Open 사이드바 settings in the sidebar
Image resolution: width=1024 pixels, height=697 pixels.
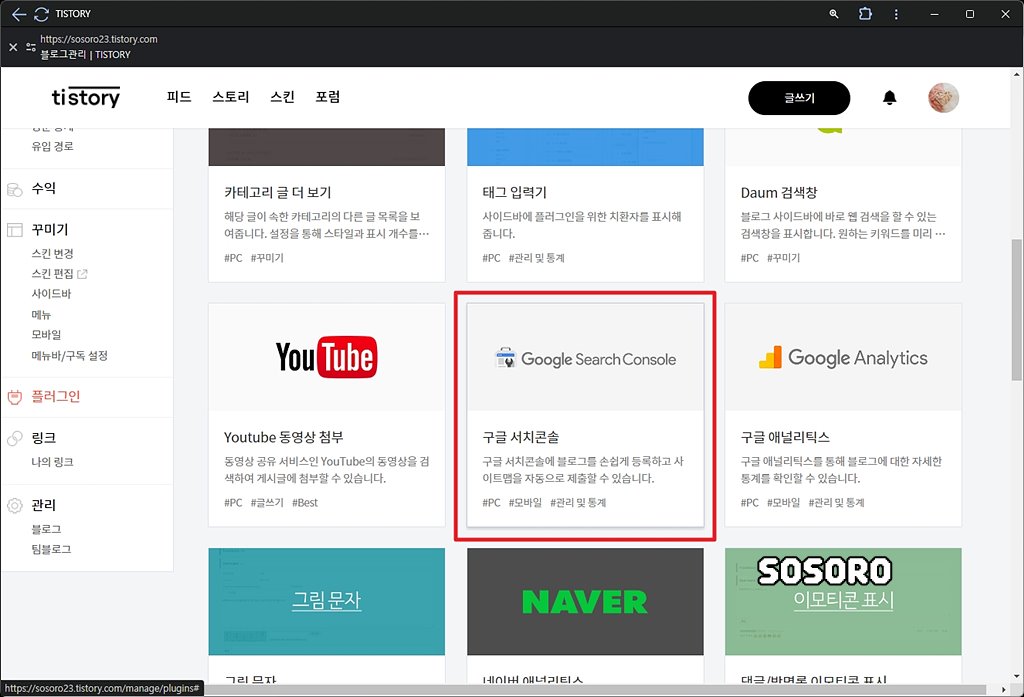[x=52, y=294]
